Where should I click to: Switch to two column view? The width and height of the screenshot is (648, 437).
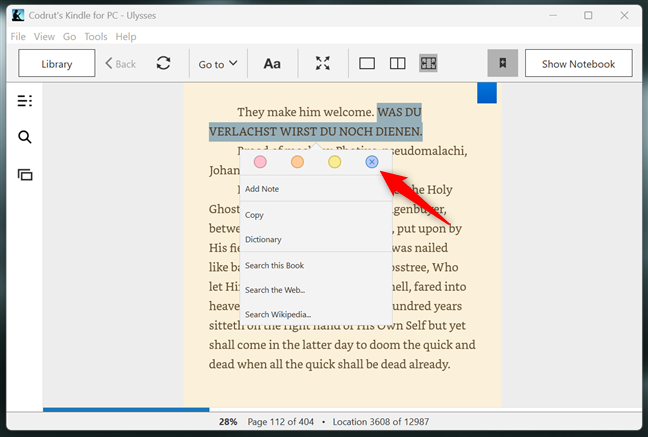pos(397,64)
